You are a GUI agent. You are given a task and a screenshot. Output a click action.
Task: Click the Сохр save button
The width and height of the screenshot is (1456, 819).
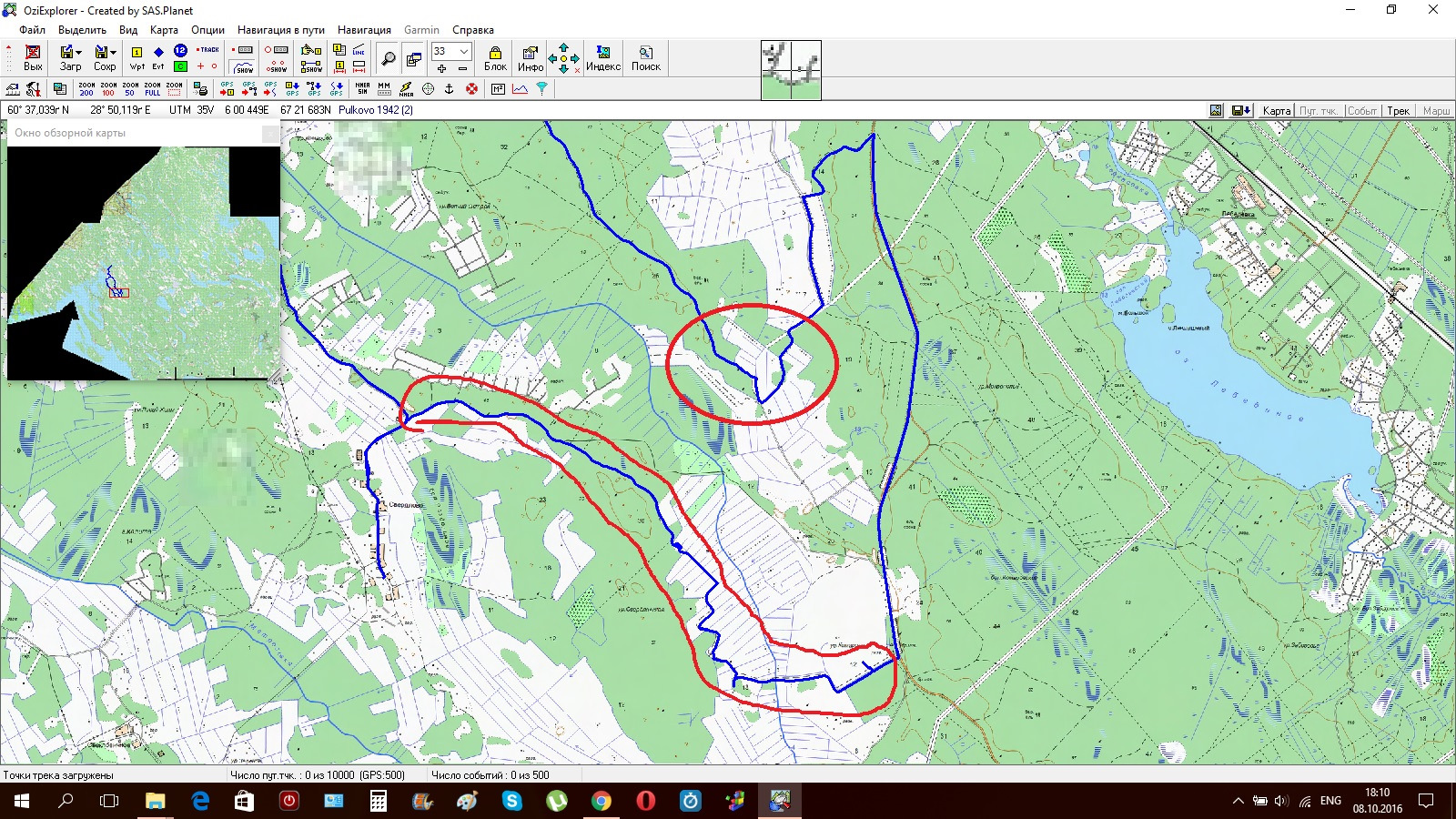103,57
